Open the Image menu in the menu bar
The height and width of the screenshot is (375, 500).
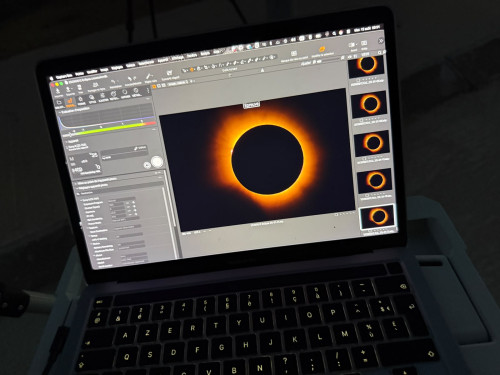coord(104,69)
